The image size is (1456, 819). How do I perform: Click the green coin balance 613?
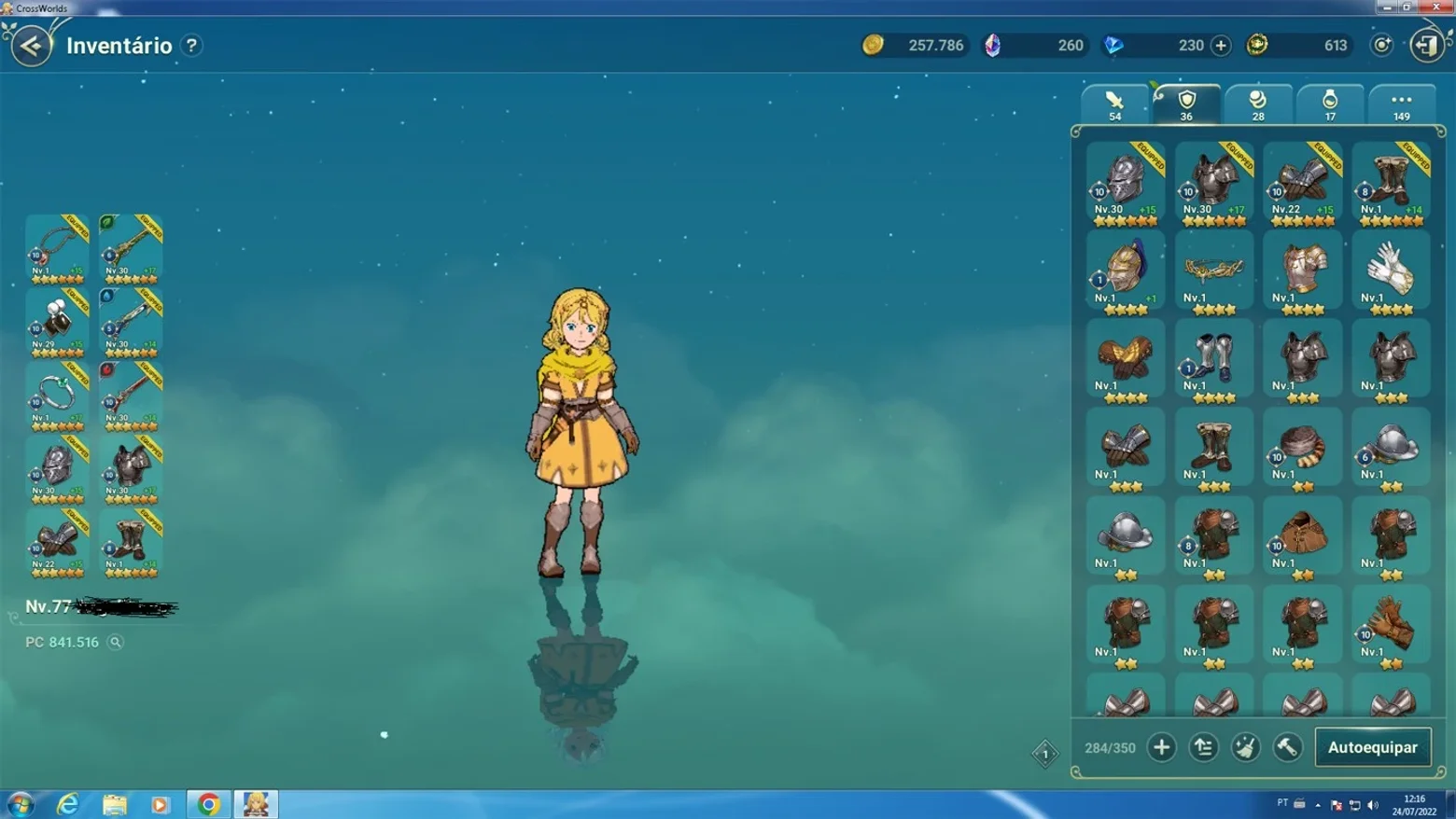click(1299, 45)
